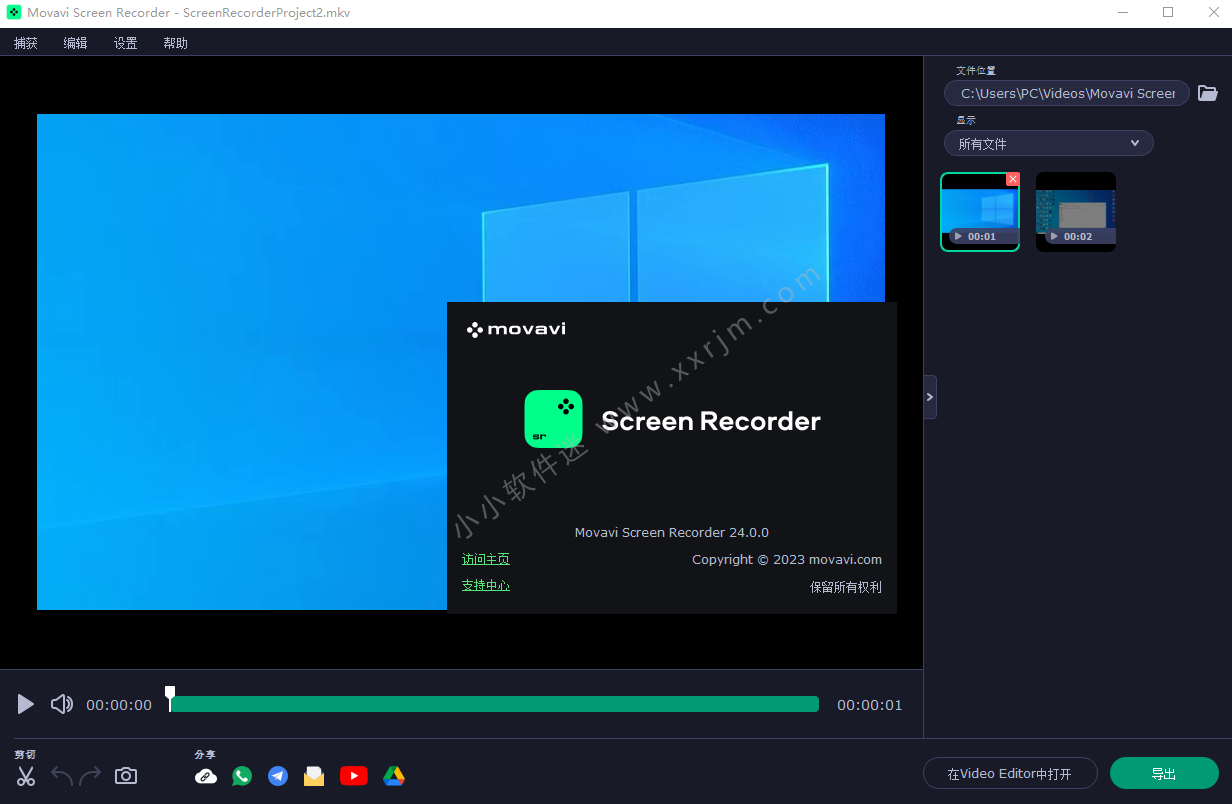Click the 保留所有权利 text
The width and height of the screenshot is (1232, 804).
846,587
